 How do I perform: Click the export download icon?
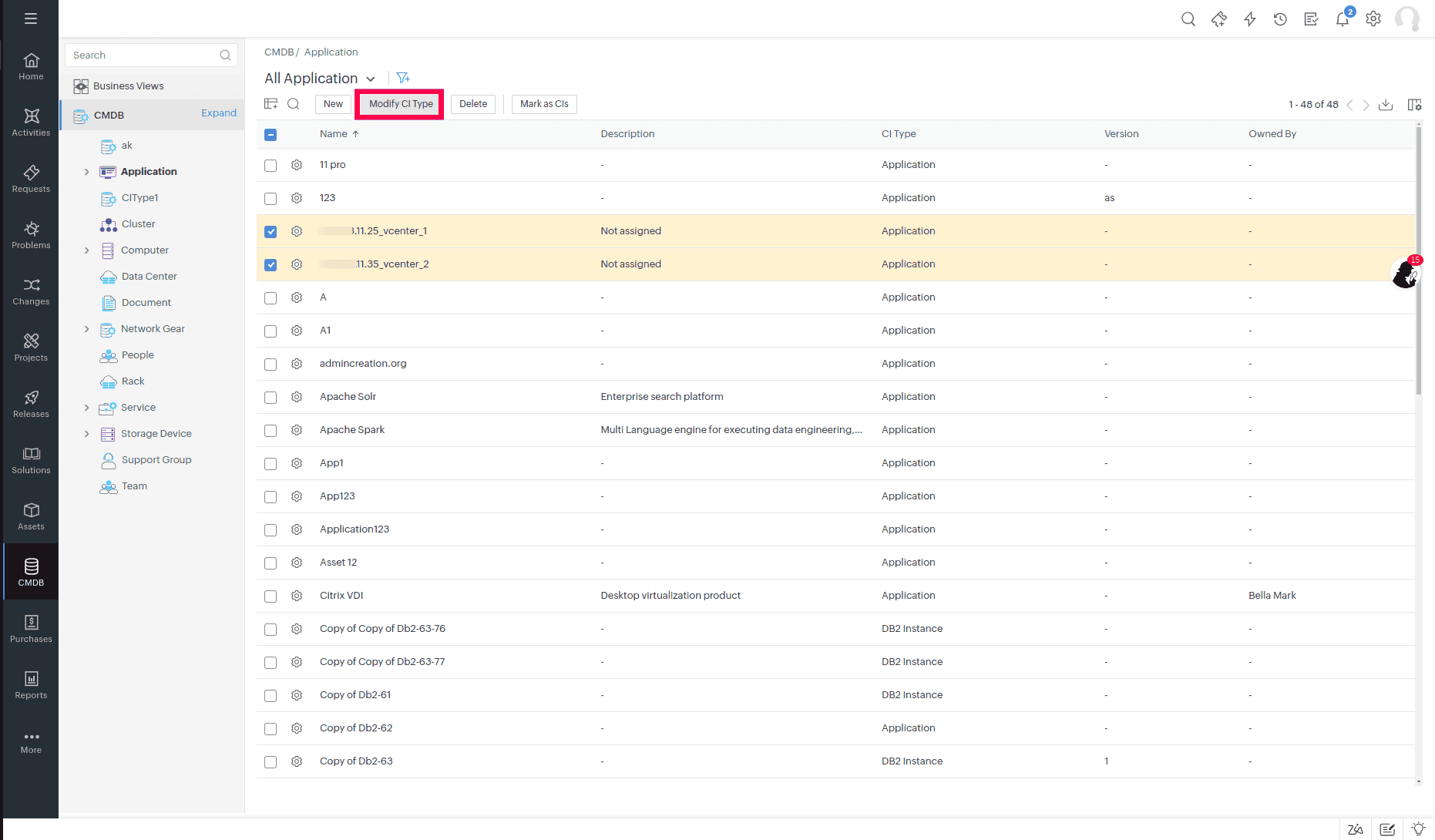[x=1386, y=105]
